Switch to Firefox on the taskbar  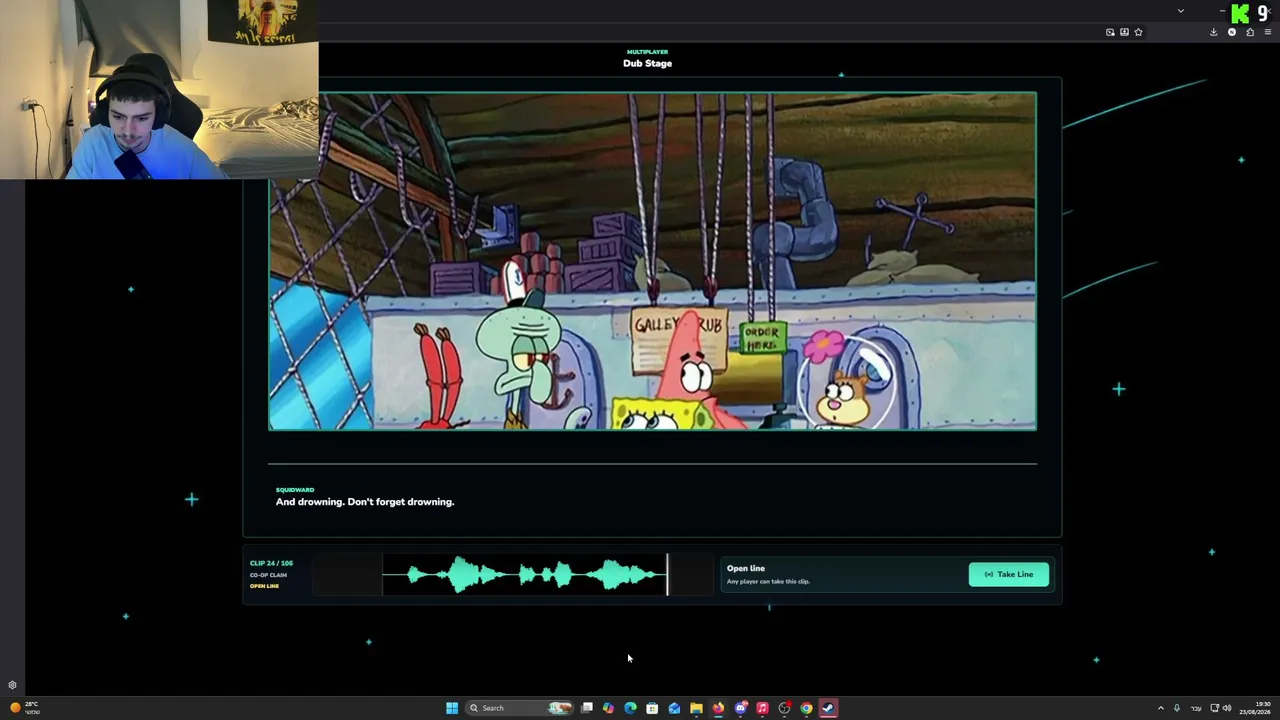tap(718, 708)
